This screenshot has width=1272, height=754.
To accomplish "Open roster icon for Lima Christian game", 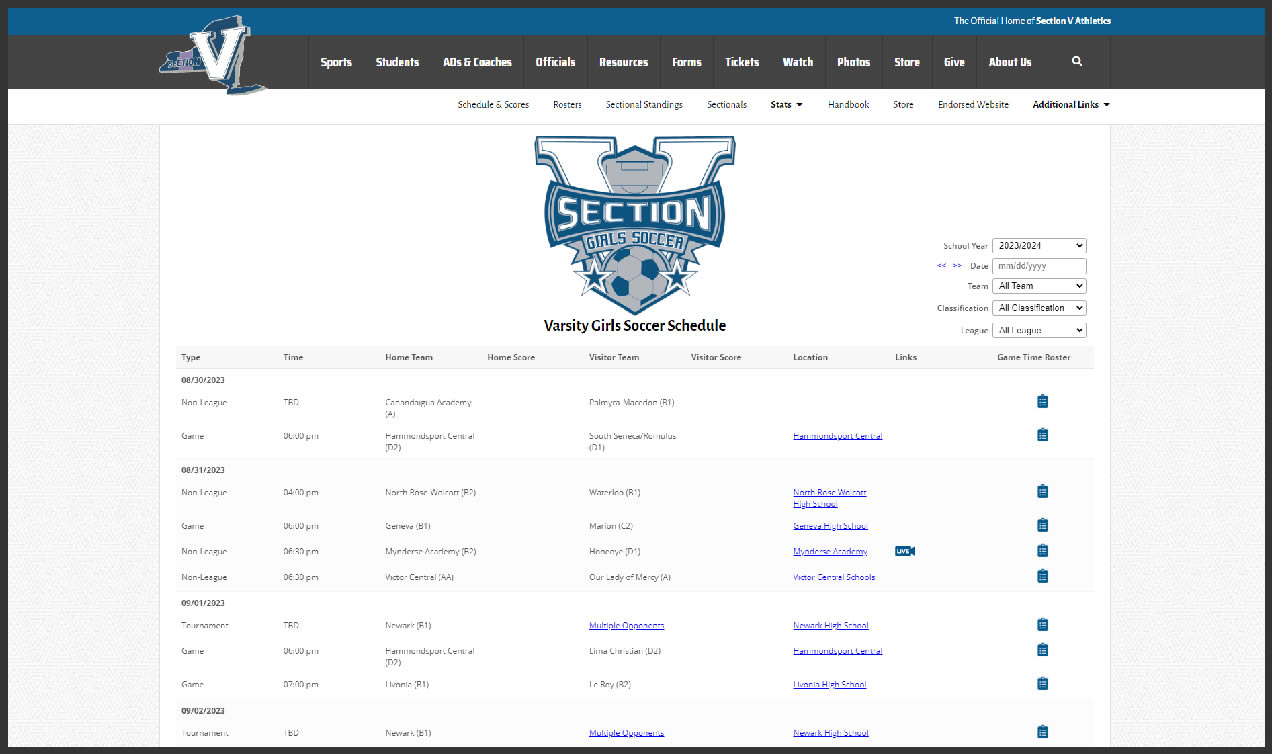I will point(1042,650).
